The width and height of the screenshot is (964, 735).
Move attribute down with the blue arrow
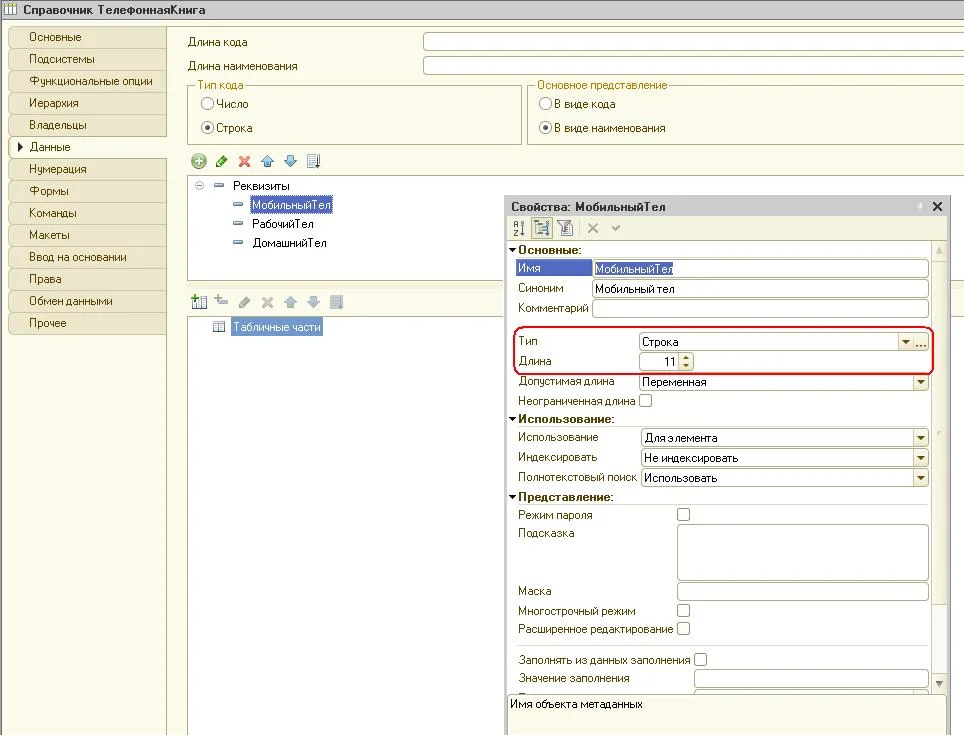tap(290, 161)
